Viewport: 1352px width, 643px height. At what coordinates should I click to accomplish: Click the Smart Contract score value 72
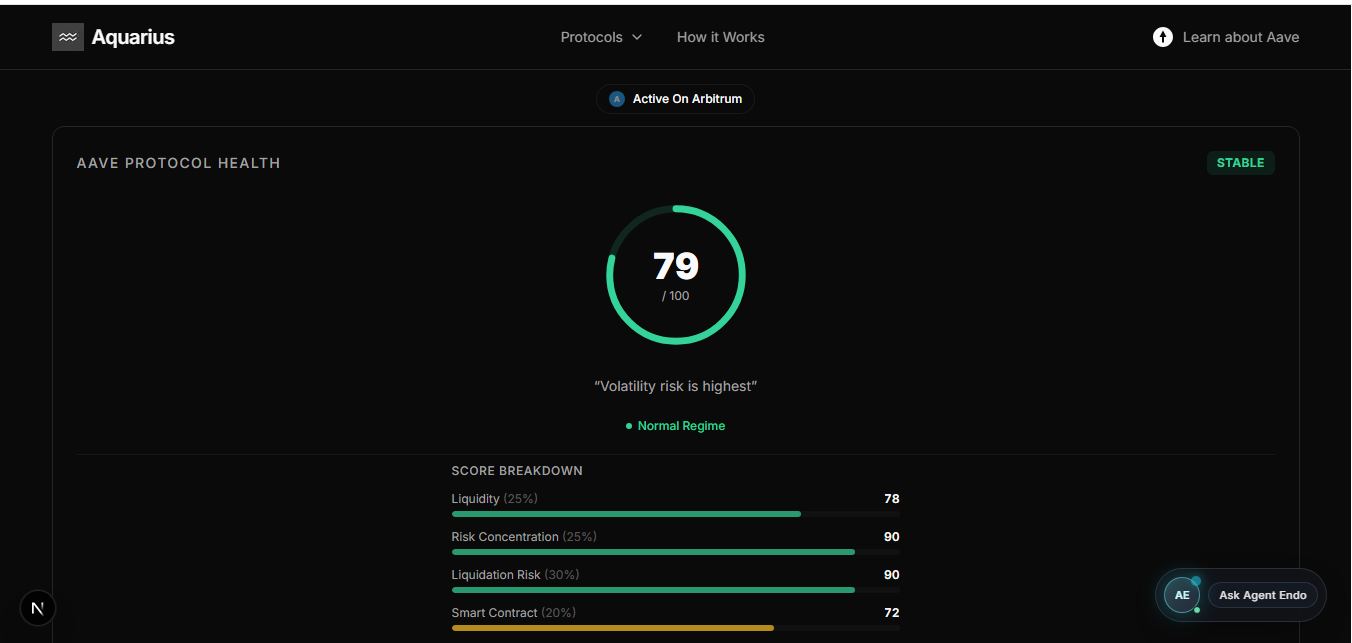tap(891, 613)
